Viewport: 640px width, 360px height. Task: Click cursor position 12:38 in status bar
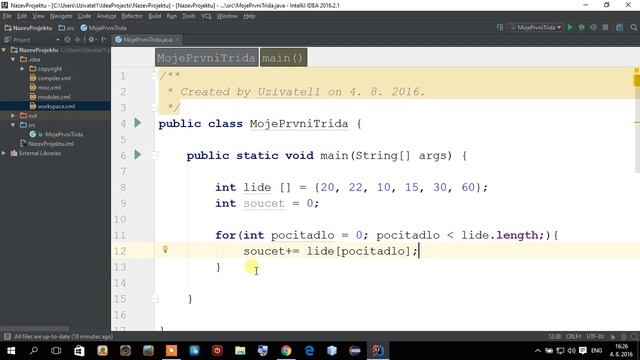[x=554, y=337]
